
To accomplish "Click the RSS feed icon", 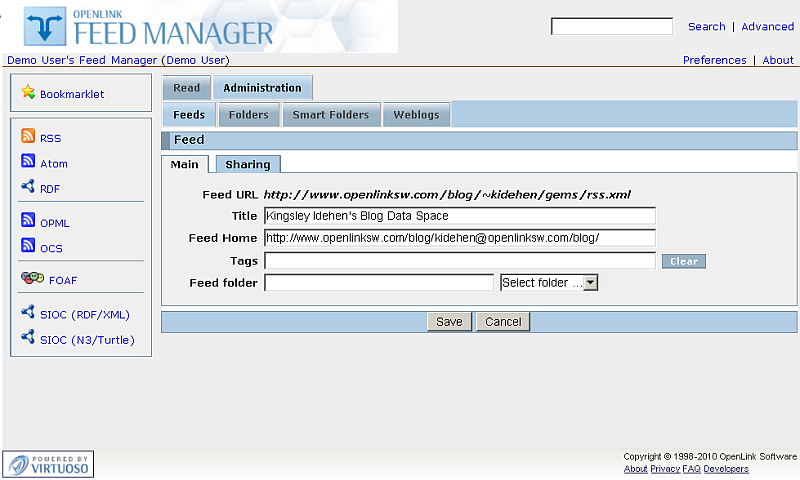I will tap(28, 137).
